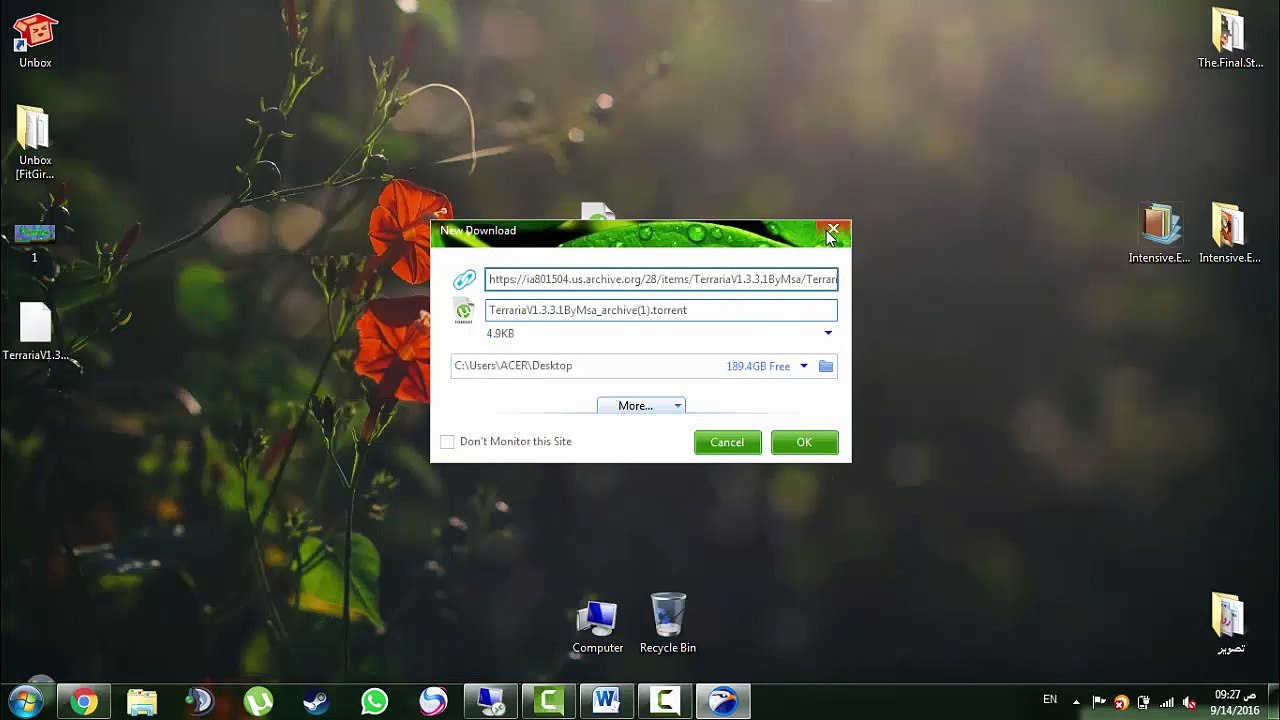
Task: Click the battery power tray icon
Action: point(1144,702)
